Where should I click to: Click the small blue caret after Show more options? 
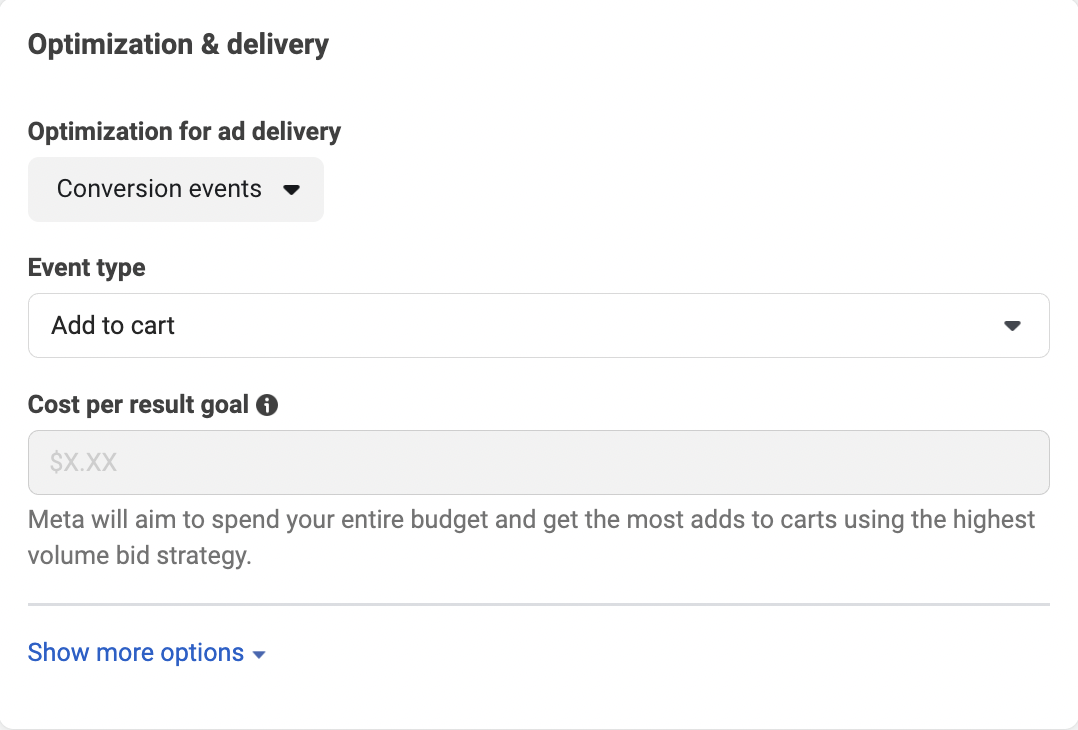[259, 654]
